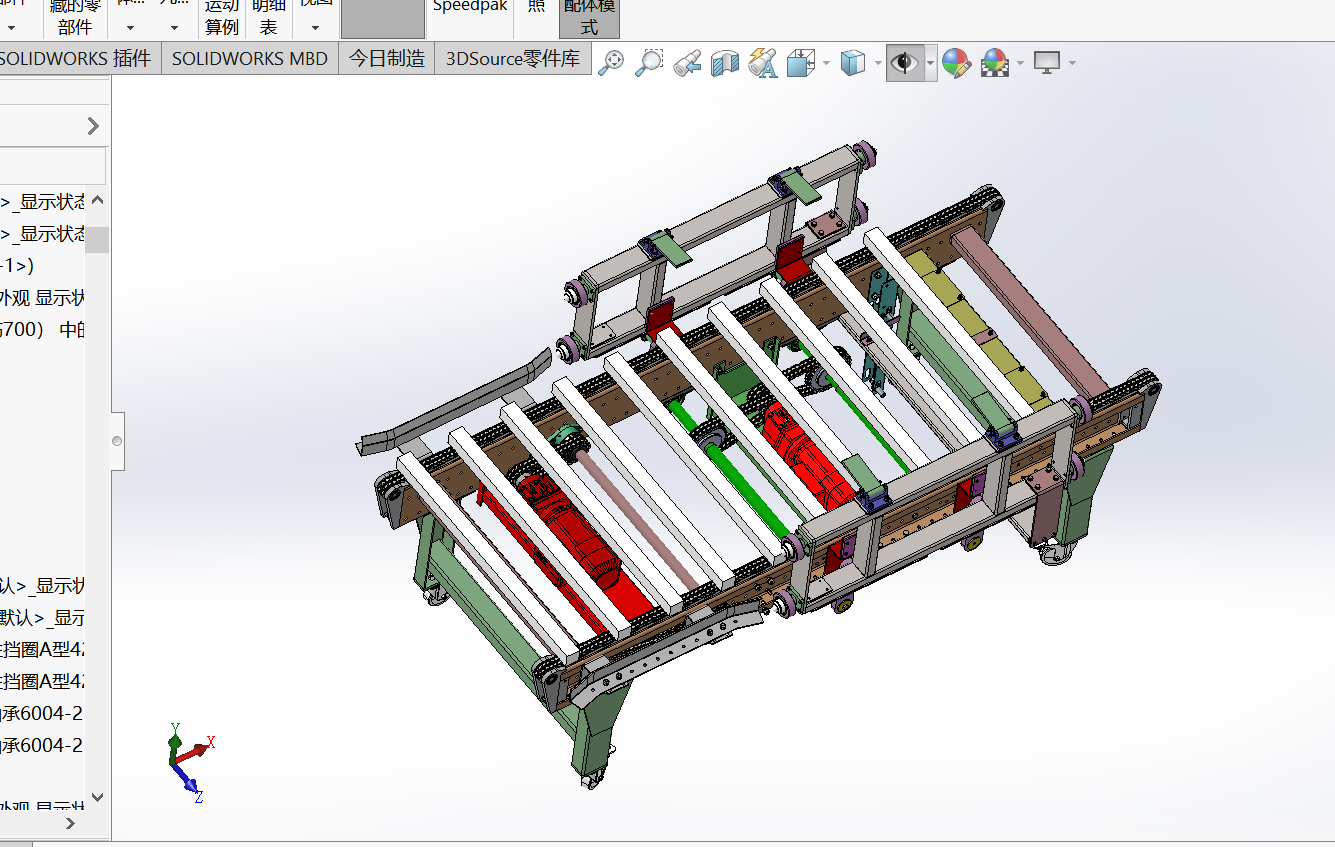
Task: Open Edit Appearance color ball
Action: point(956,63)
